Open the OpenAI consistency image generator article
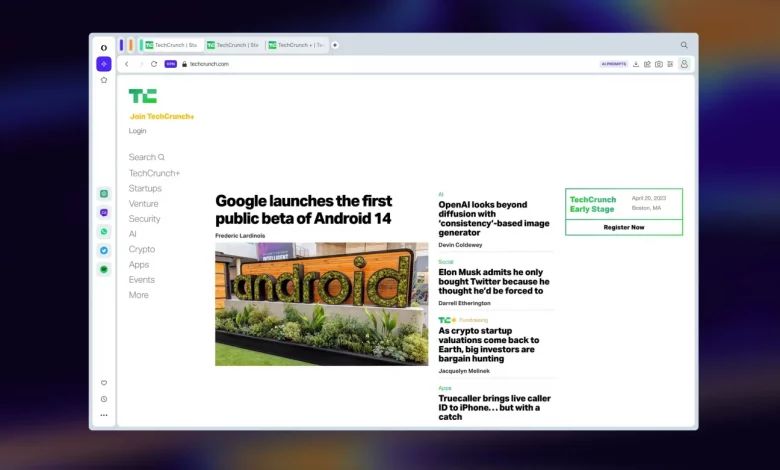Viewport: 780px width, 470px height. 494,218
